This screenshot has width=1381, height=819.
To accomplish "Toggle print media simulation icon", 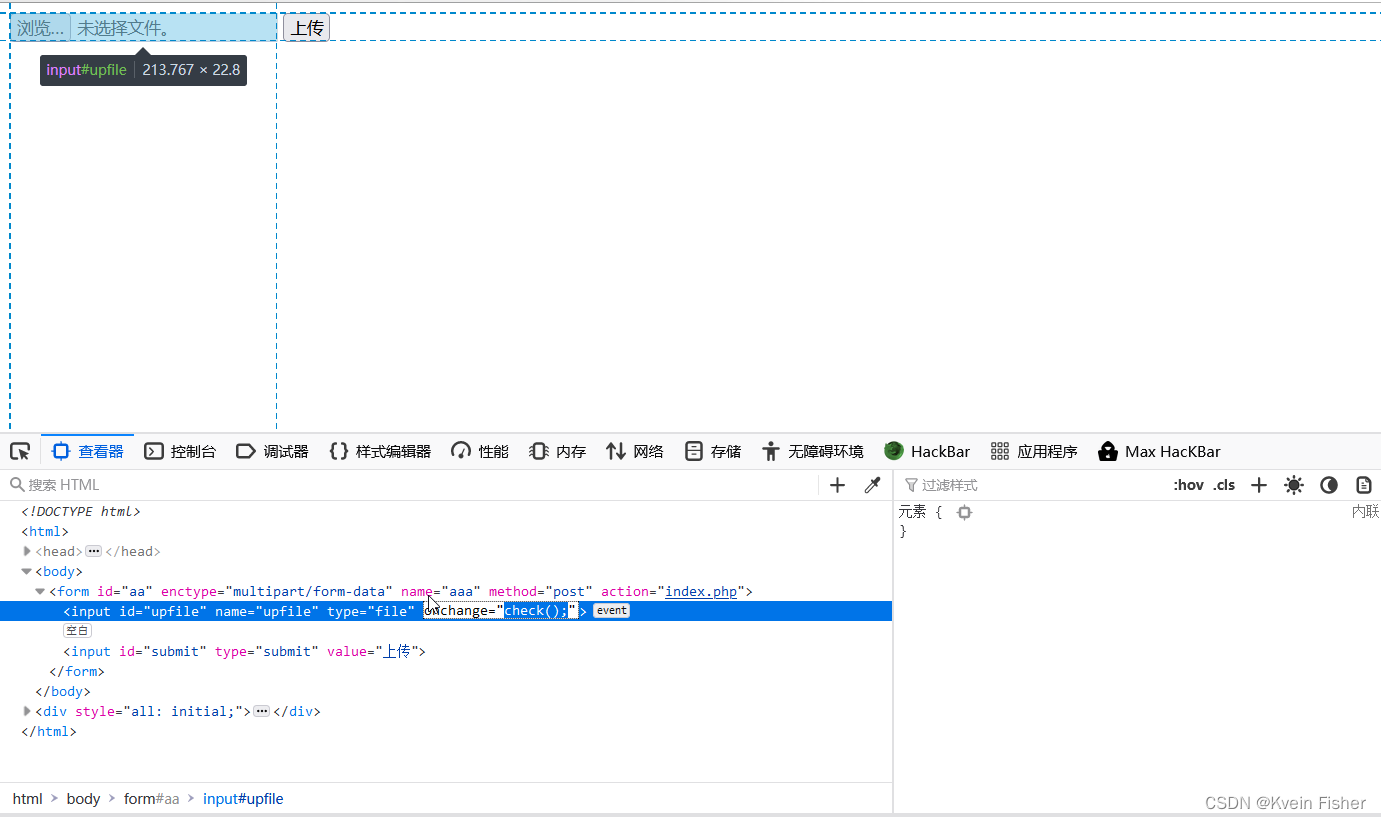I will (x=1364, y=485).
